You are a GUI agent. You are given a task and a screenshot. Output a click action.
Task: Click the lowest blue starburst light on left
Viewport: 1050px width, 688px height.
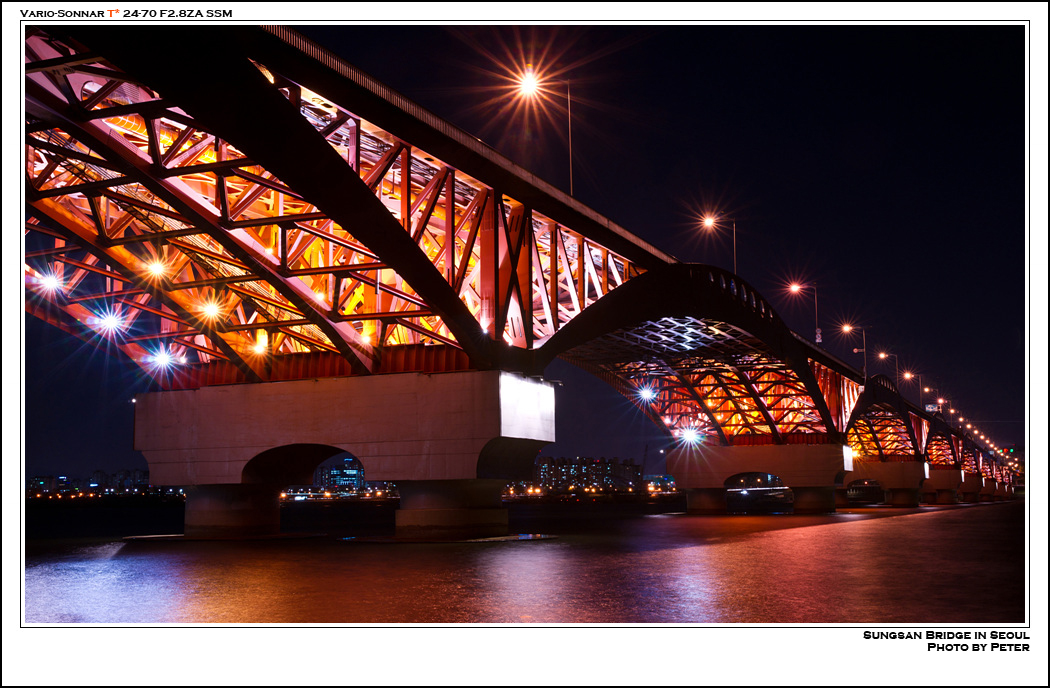pyautogui.click(x=161, y=358)
